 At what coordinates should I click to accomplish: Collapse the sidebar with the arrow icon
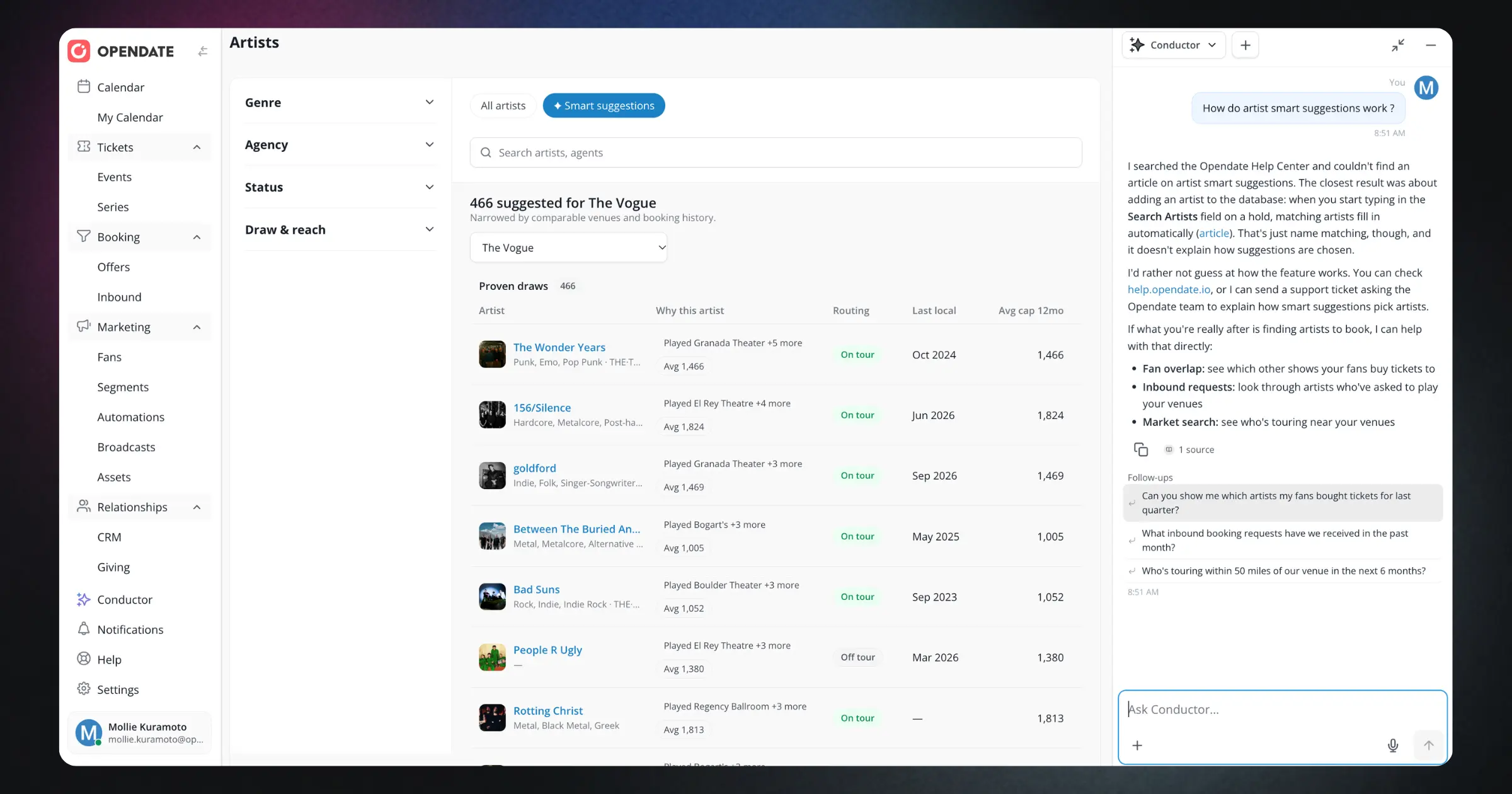202,51
